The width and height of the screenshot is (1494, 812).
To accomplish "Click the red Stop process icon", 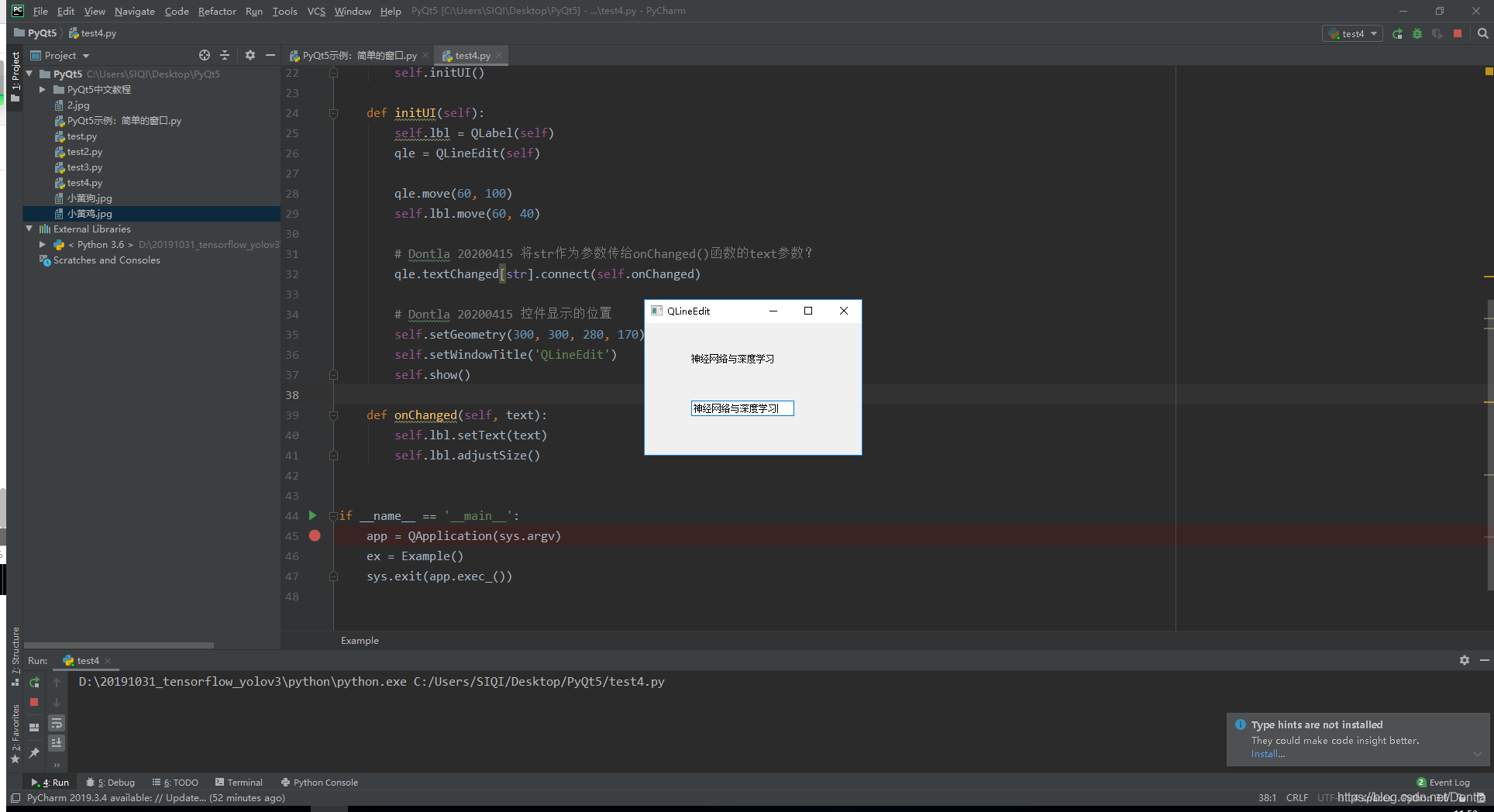I will [x=1457, y=33].
